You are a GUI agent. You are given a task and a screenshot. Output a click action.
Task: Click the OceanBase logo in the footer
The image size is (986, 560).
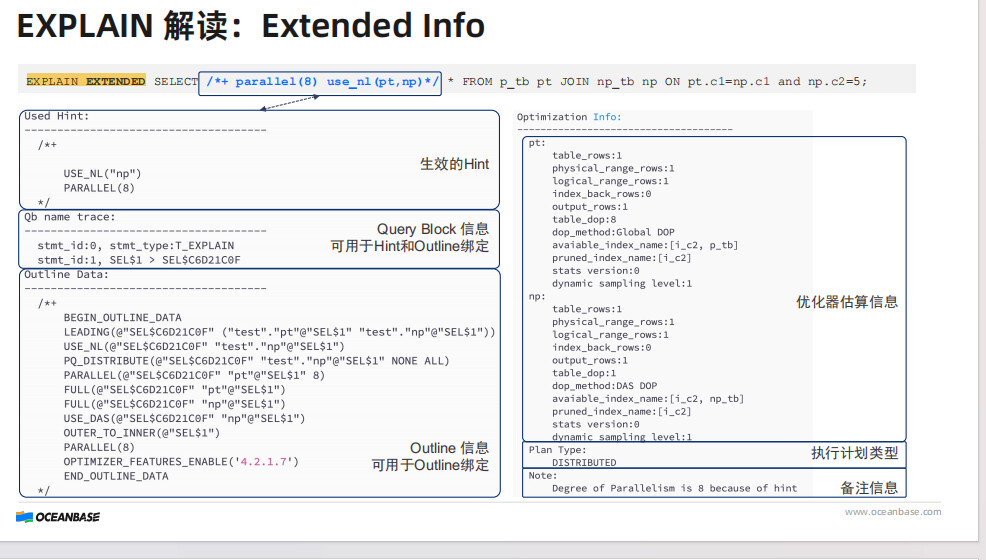[58, 517]
